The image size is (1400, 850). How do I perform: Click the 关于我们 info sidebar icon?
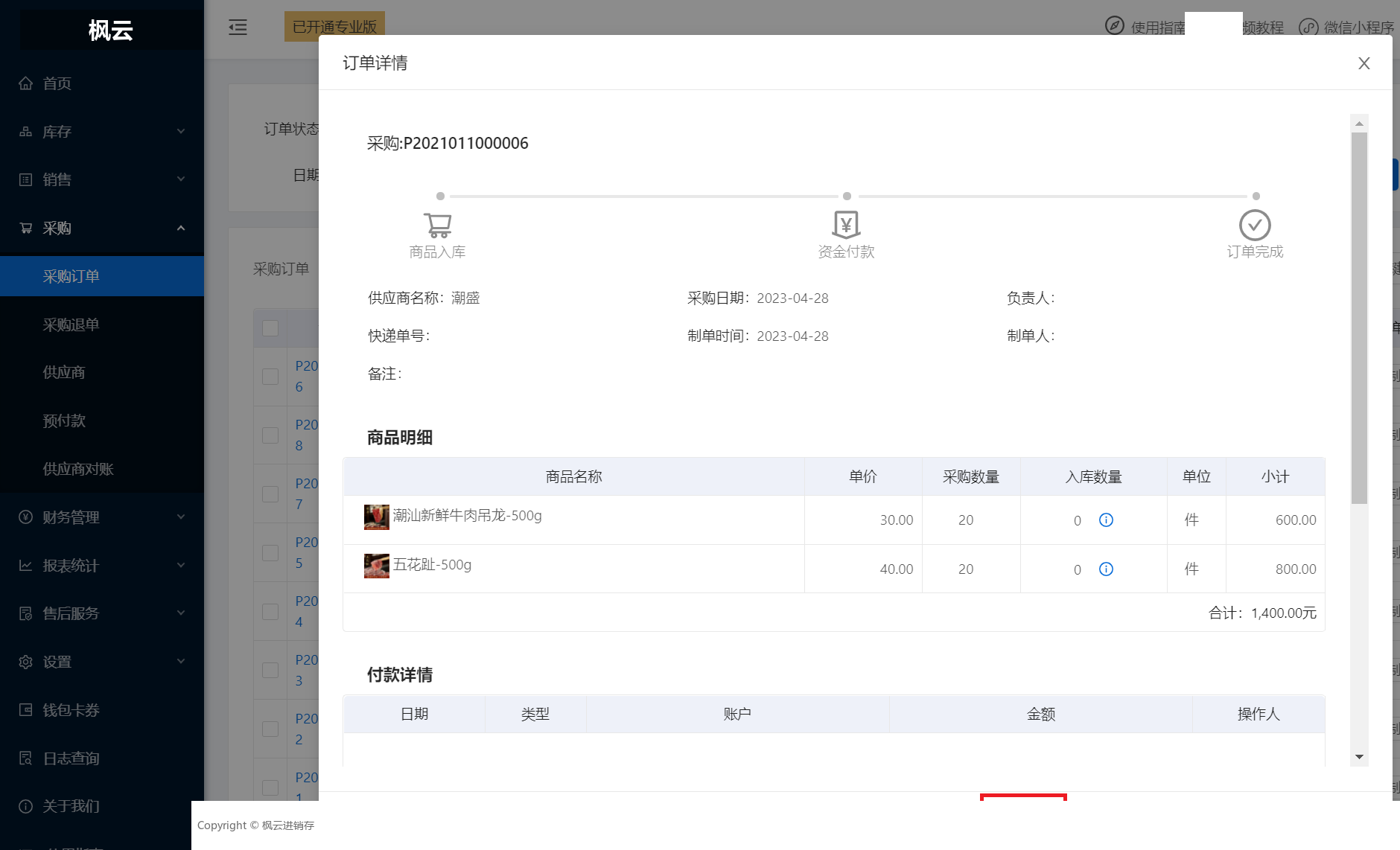point(25,806)
